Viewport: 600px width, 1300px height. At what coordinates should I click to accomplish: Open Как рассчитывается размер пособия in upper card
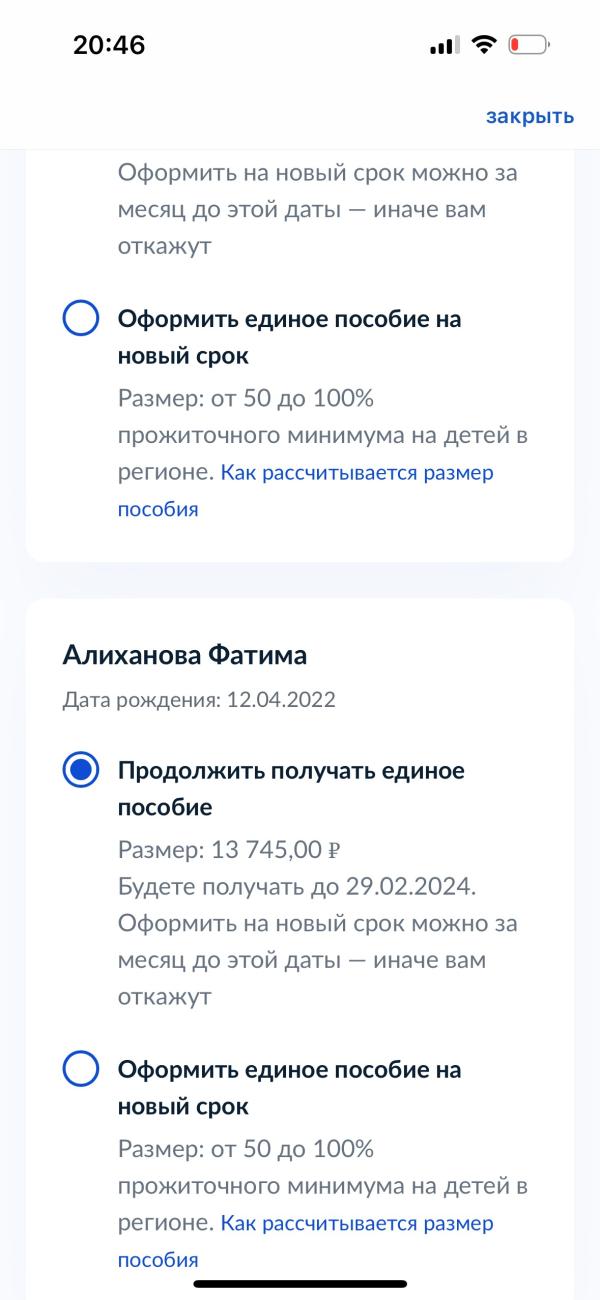click(x=306, y=491)
